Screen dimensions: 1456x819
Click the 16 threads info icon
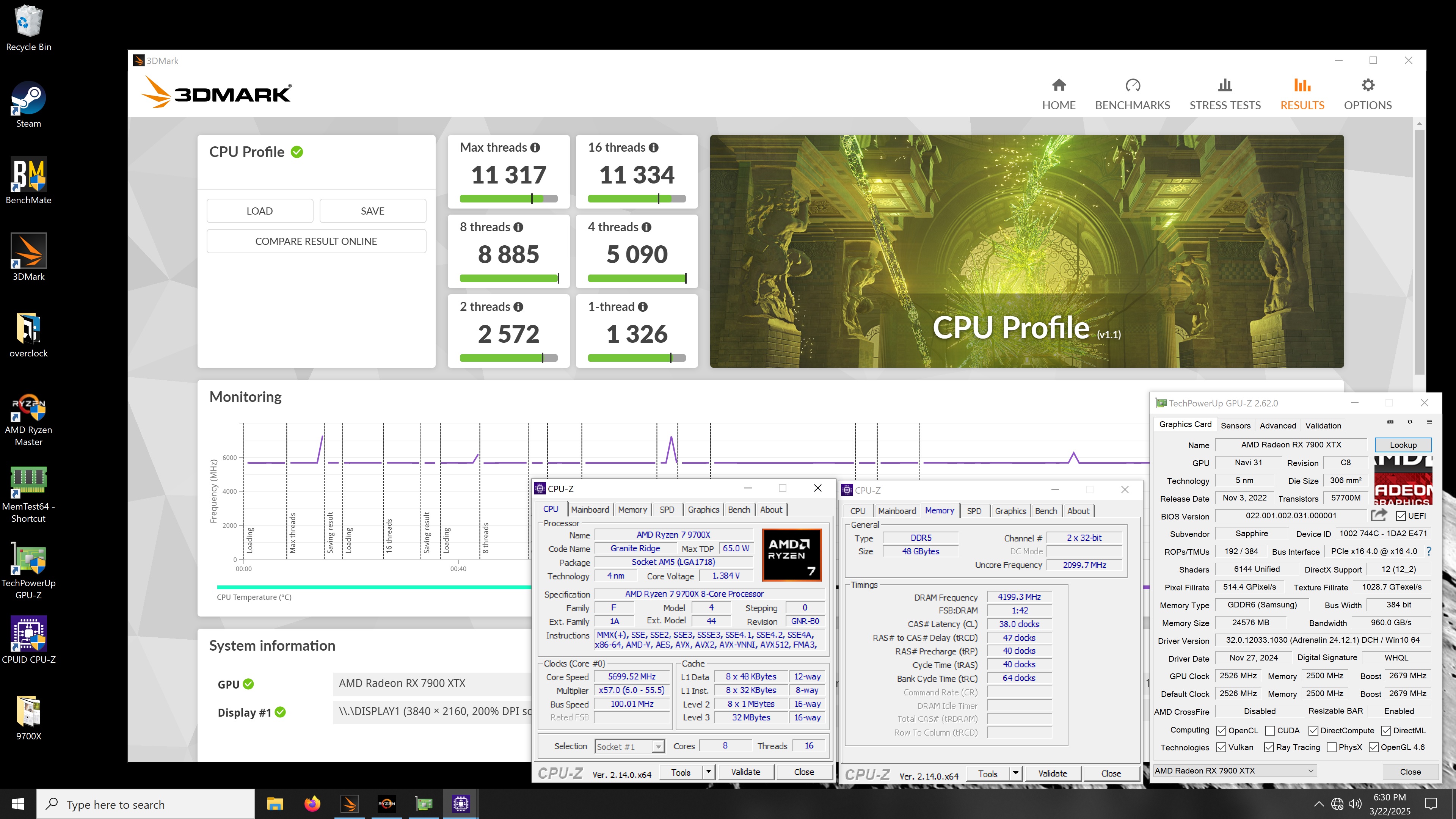click(653, 147)
